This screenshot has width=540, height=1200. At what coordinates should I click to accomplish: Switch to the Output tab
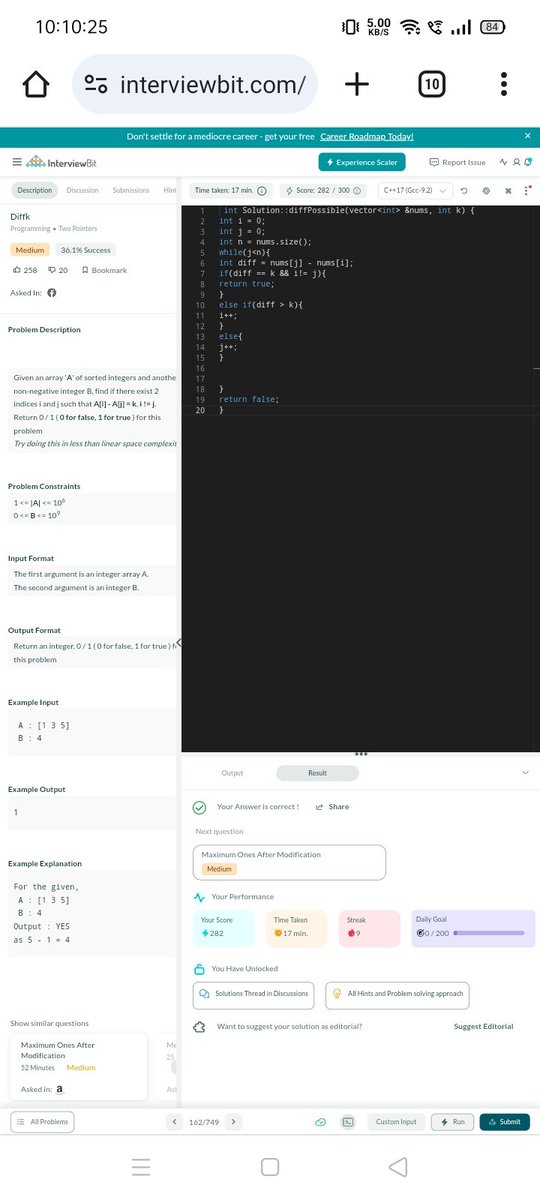233,773
